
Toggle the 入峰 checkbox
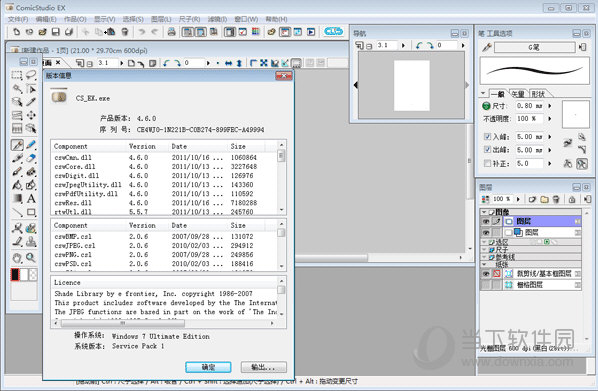coord(487,137)
